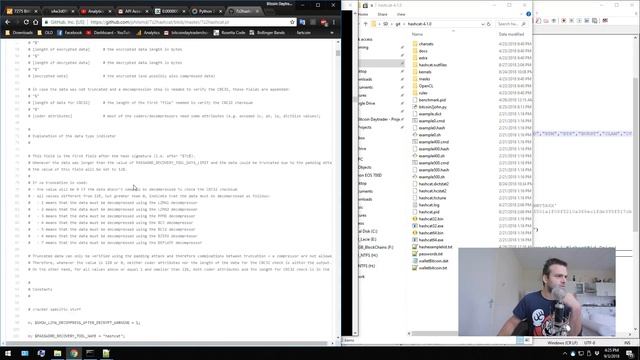
Task: Open Chrome's home page icon
Action: click(x=36, y=22)
